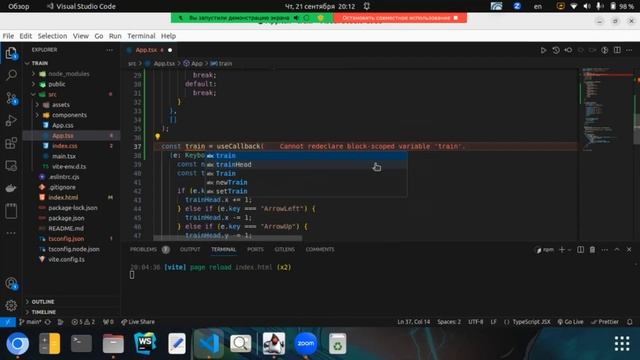Open the View menu

[x=80, y=36]
